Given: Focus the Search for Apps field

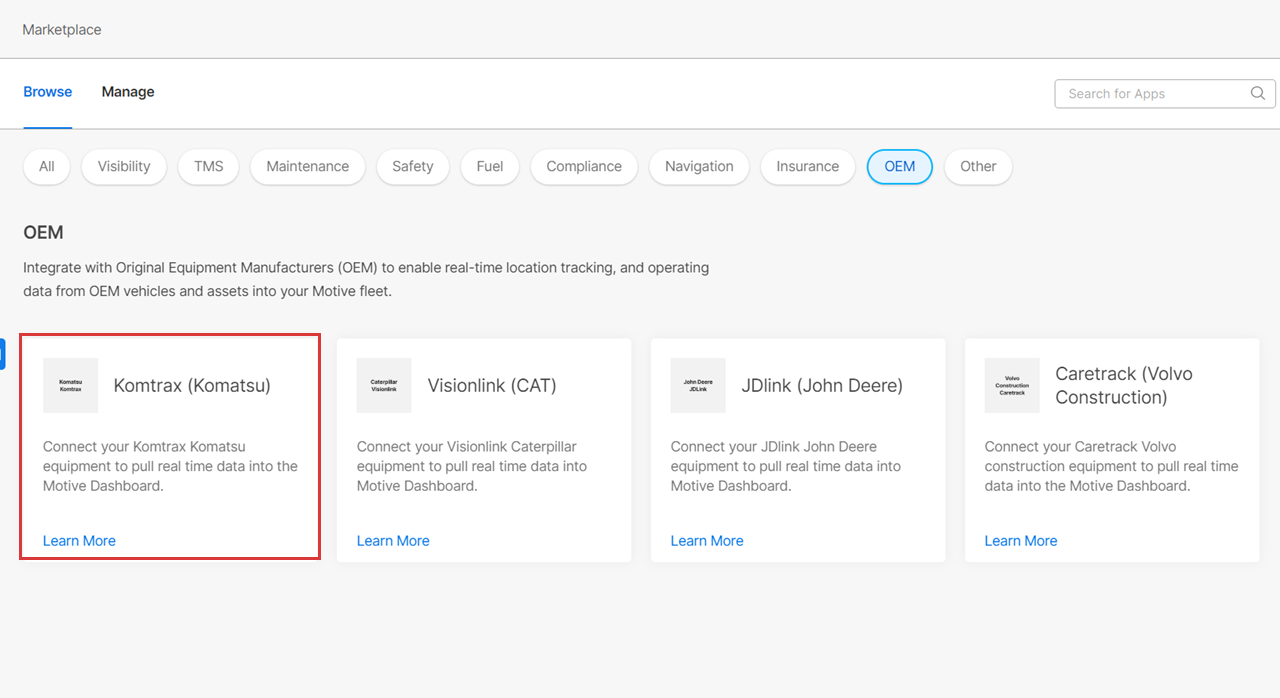Looking at the screenshot, I should click(1165, 93).
